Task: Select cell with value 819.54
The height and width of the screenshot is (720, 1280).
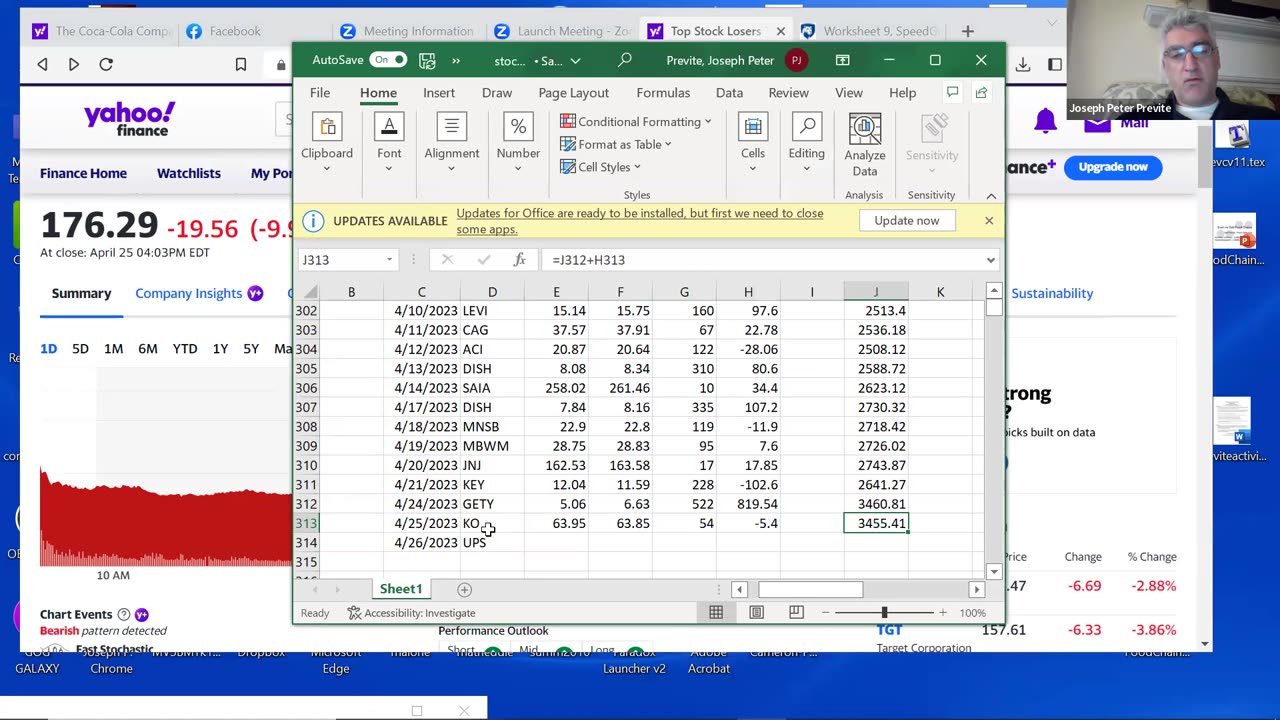Action: [x=748, y=504]
